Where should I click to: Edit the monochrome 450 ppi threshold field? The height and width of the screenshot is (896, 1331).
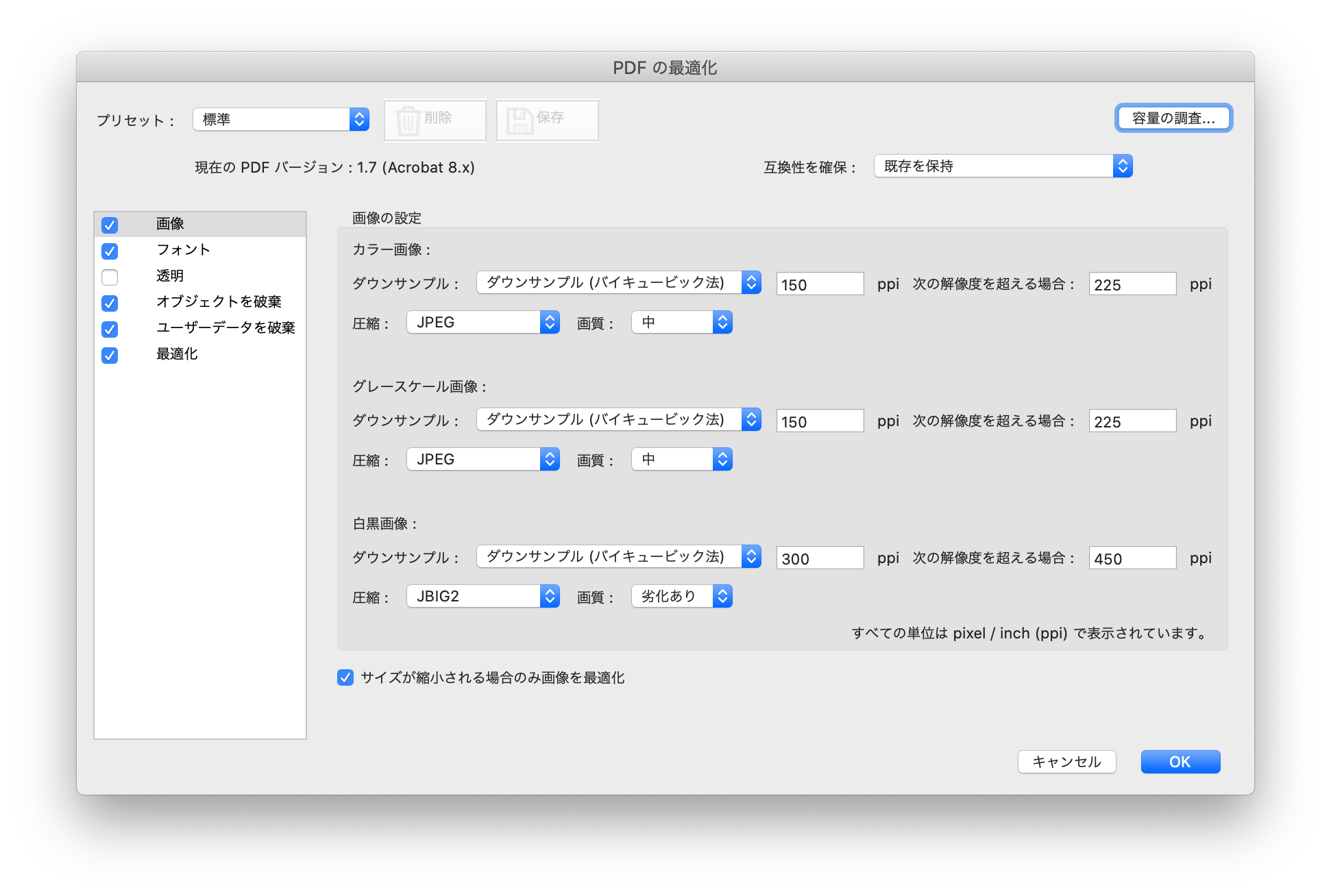click(1132, 558)
